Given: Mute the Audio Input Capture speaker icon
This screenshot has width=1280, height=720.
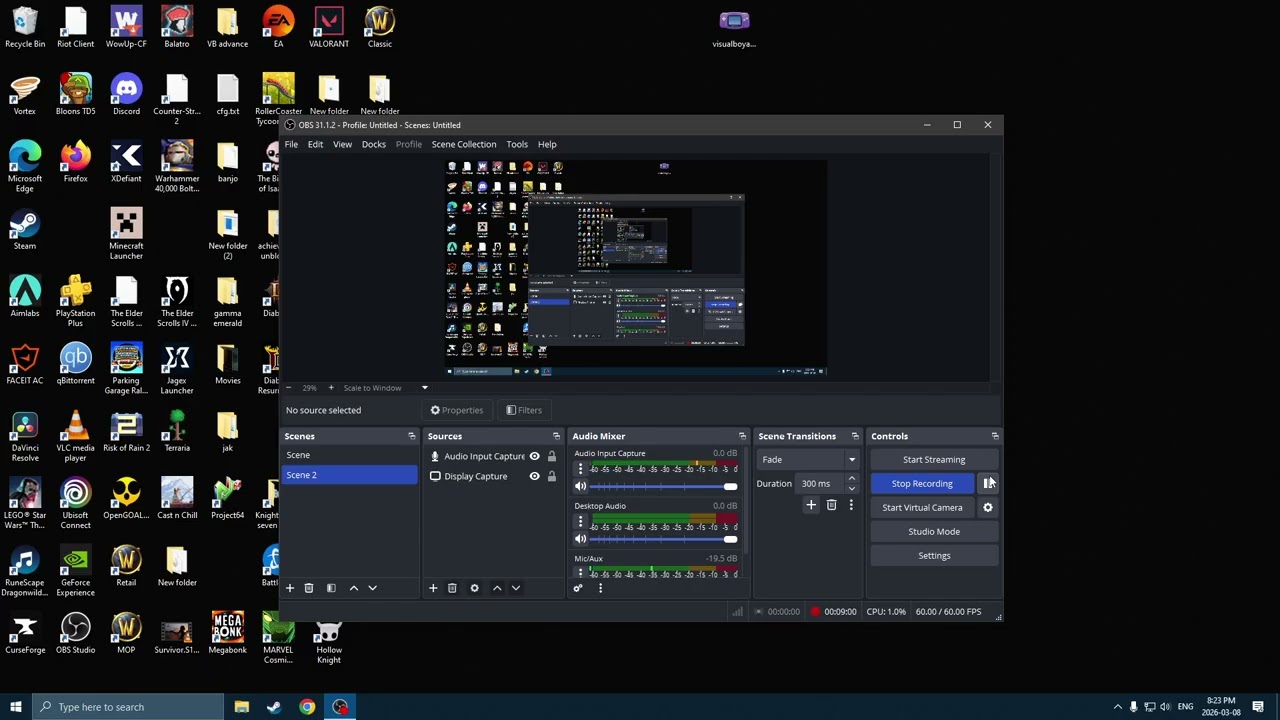Looking at the screenshot, I should pos(580,487).
